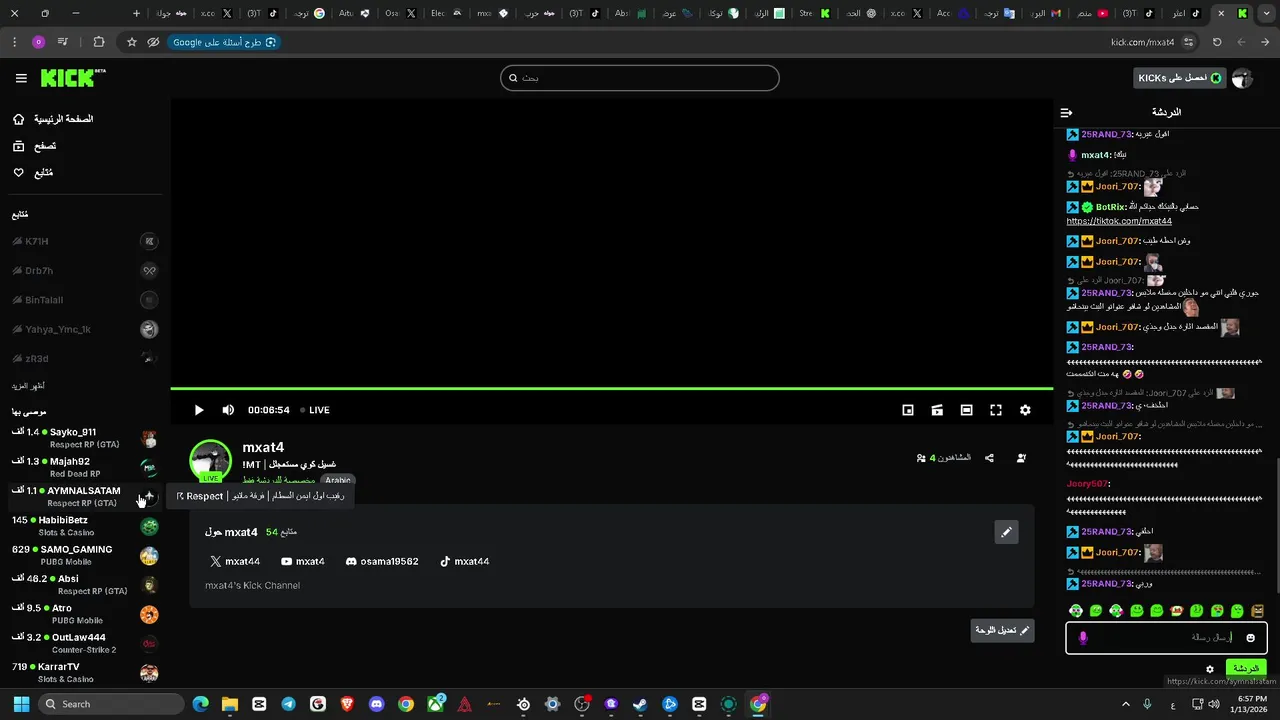1280x720 pixels.
Task: Bookmark this page with the star icon
Action: click(132, 42)
